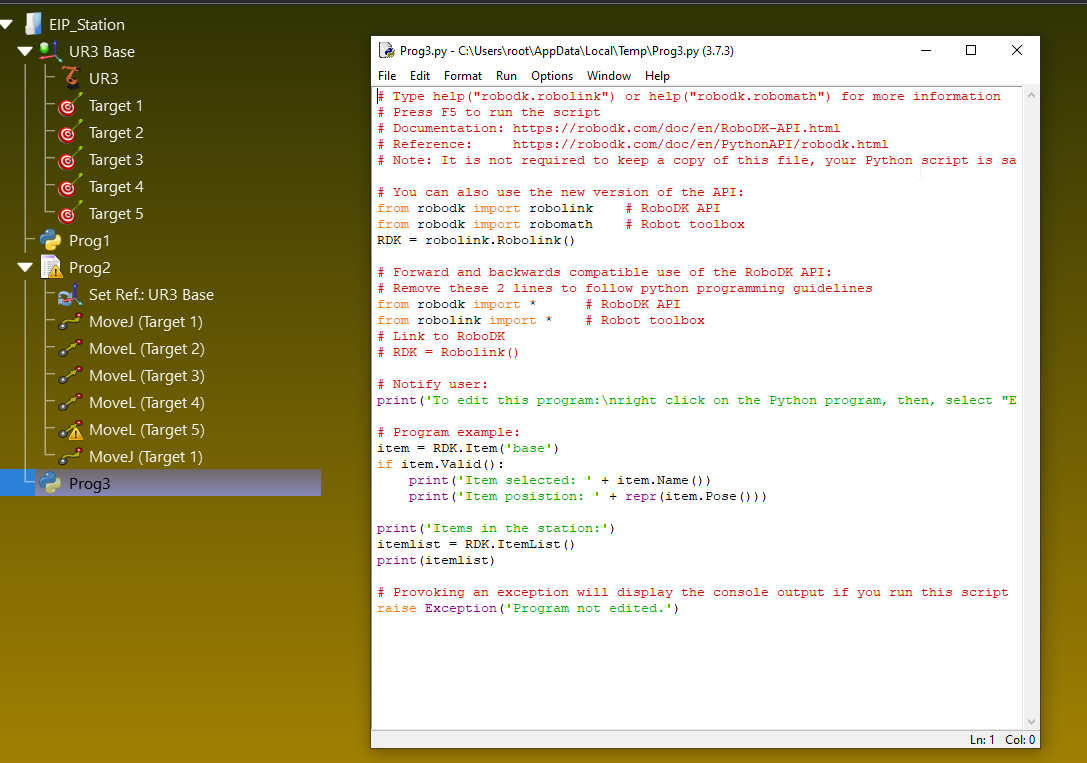The image size is (1087, 763).
Task: Select Set Ref.: UR3 Base instruction text
Action: coord(151,295)
